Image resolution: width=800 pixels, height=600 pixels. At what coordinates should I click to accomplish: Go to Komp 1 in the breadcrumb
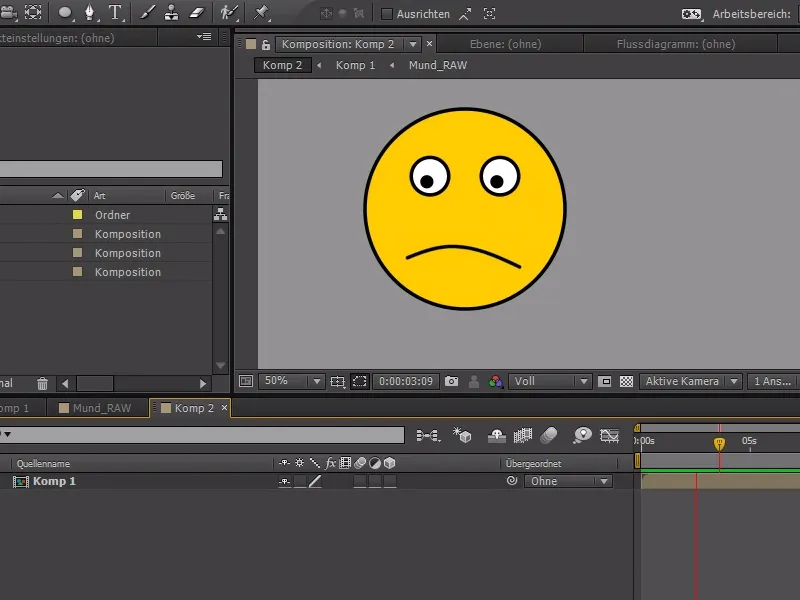pos(355,65)
